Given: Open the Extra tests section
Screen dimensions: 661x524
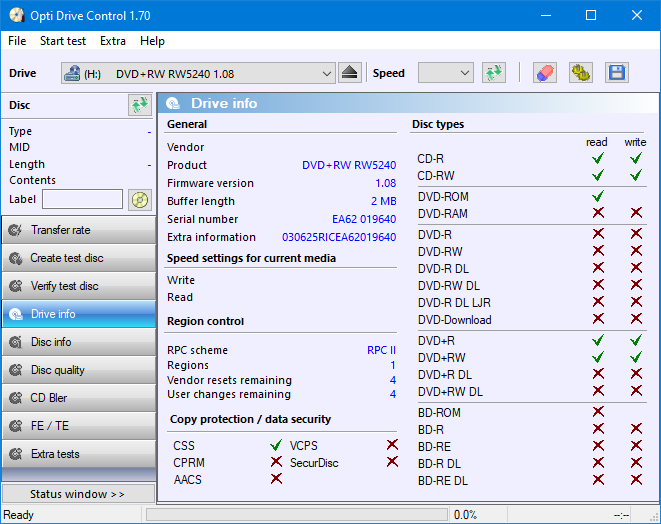Looking at the screenshot, I should (79, 454).
